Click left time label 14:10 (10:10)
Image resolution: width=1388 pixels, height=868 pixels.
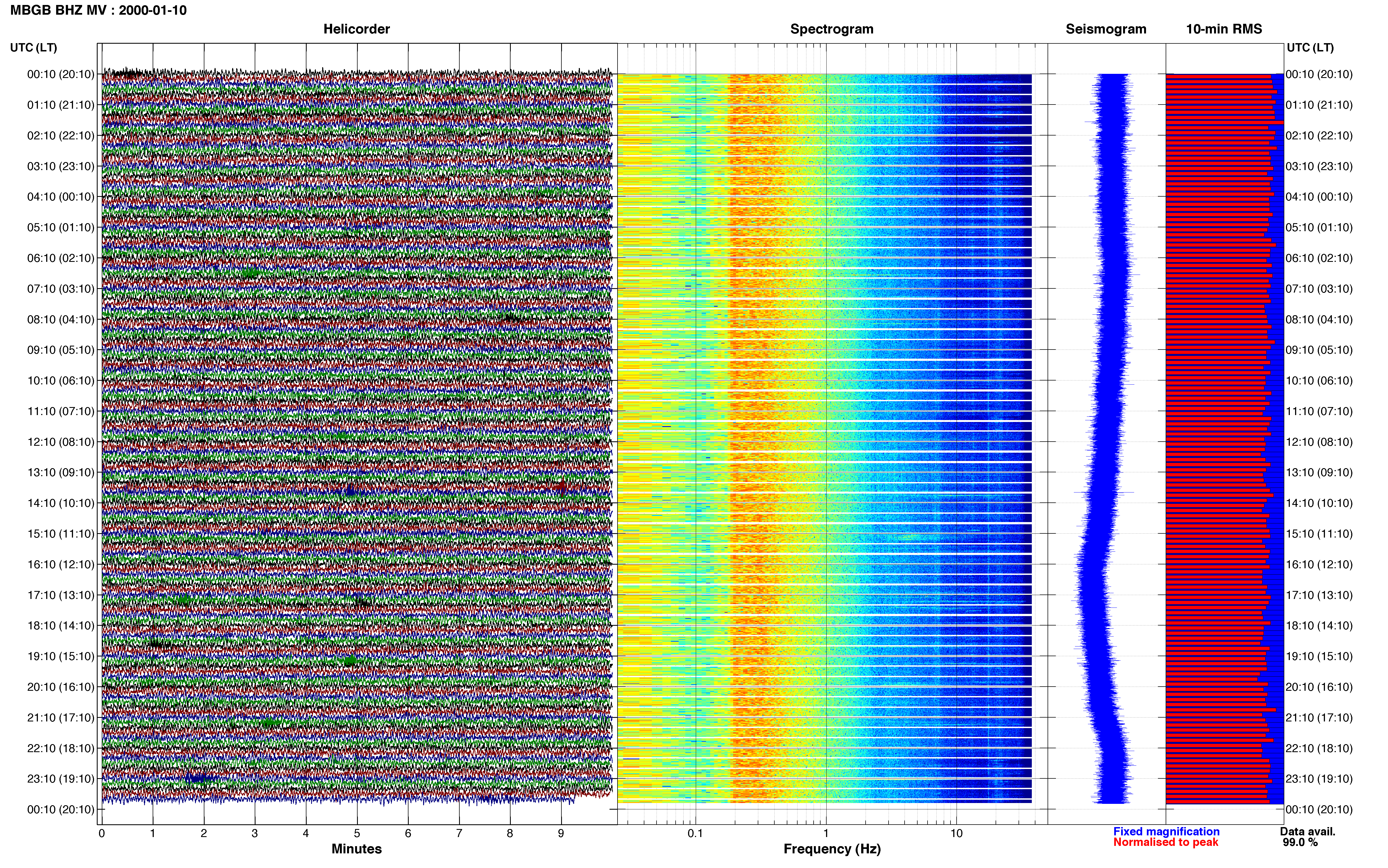tap(60, 504)
